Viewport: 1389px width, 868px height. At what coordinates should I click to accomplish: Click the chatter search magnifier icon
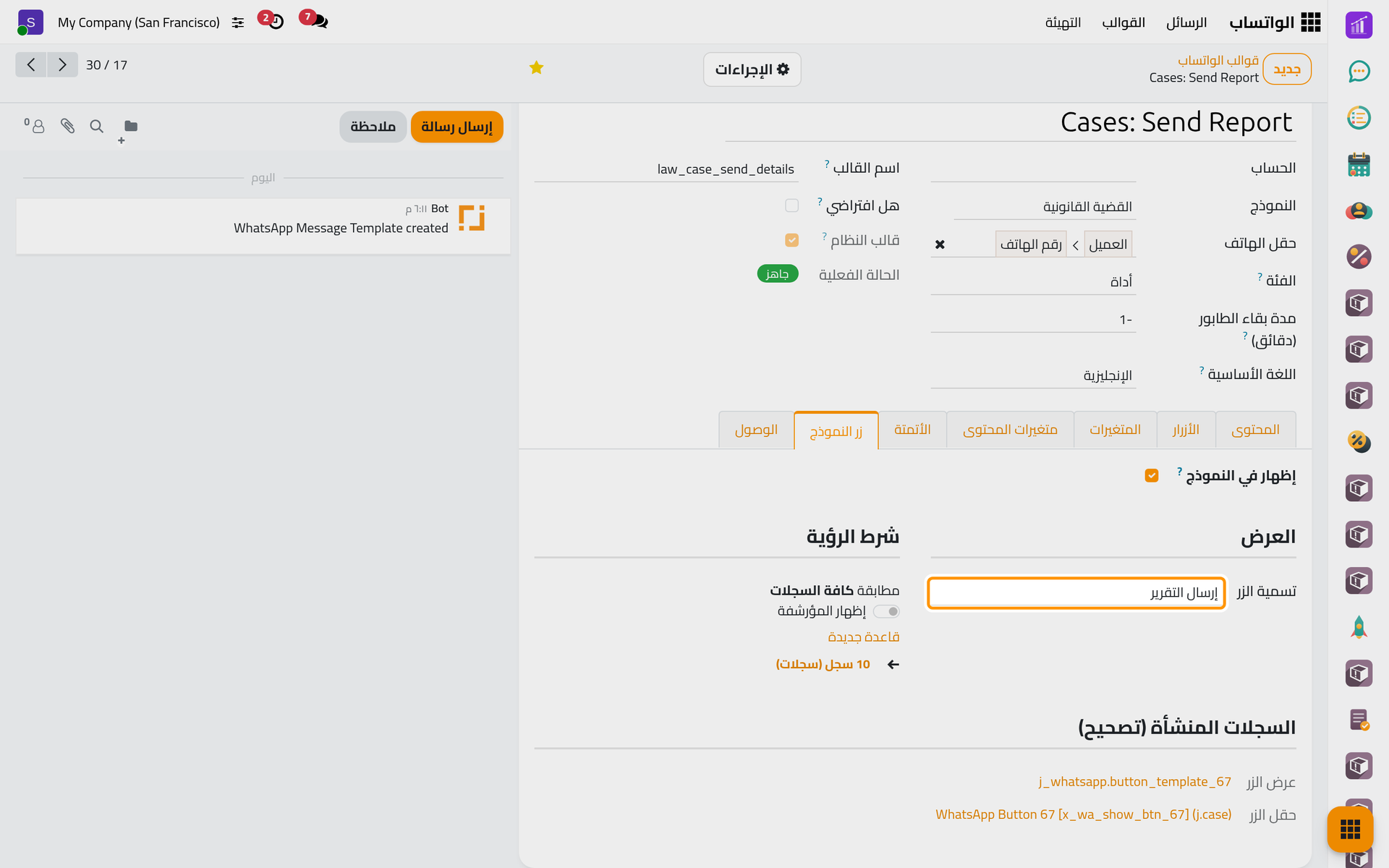pos(96,126)
